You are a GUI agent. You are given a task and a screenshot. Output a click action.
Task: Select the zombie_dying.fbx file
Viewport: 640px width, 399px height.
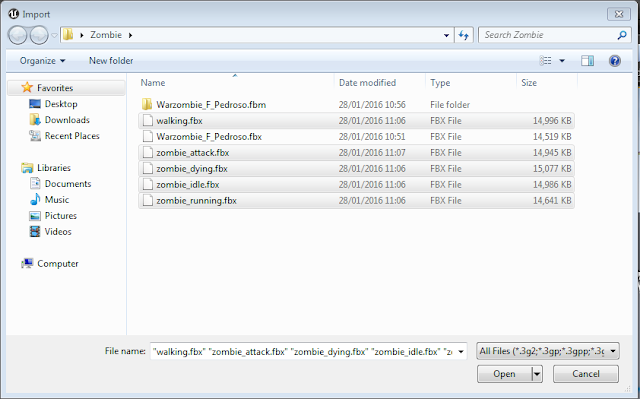[356, 168]
